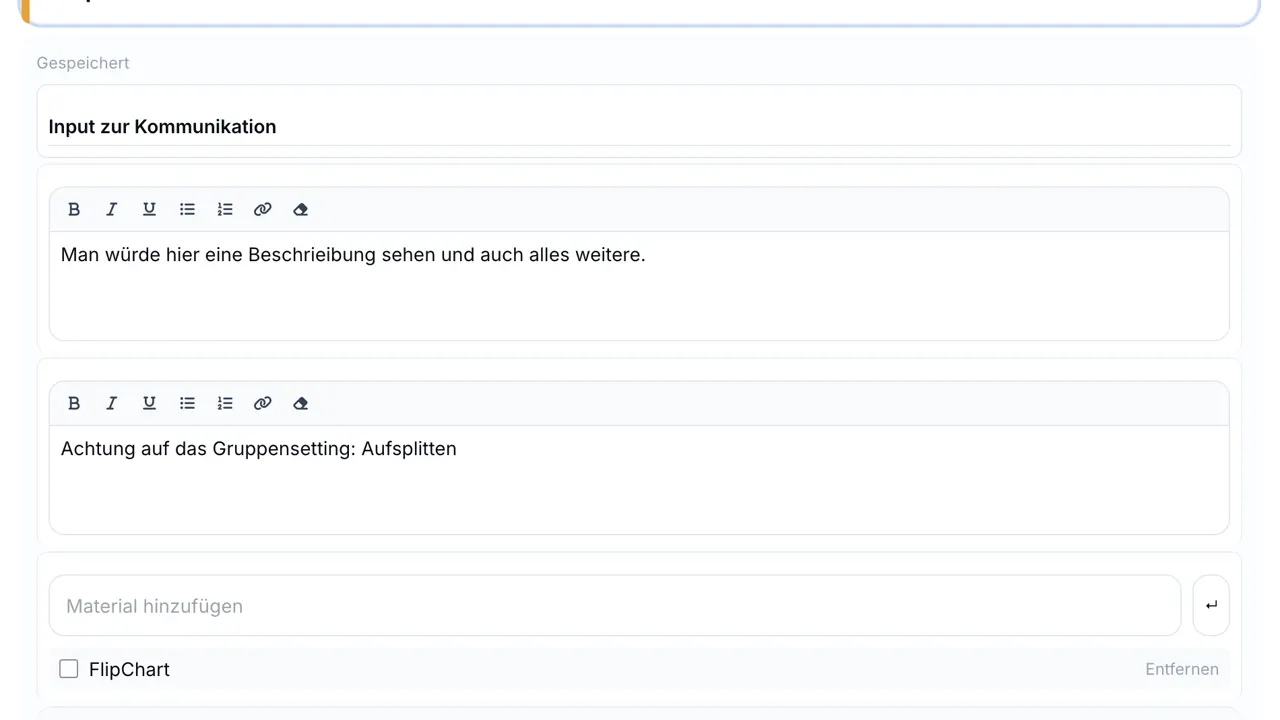Add a link in the description editor
The image size is (1280, 720).
point(263,209)
